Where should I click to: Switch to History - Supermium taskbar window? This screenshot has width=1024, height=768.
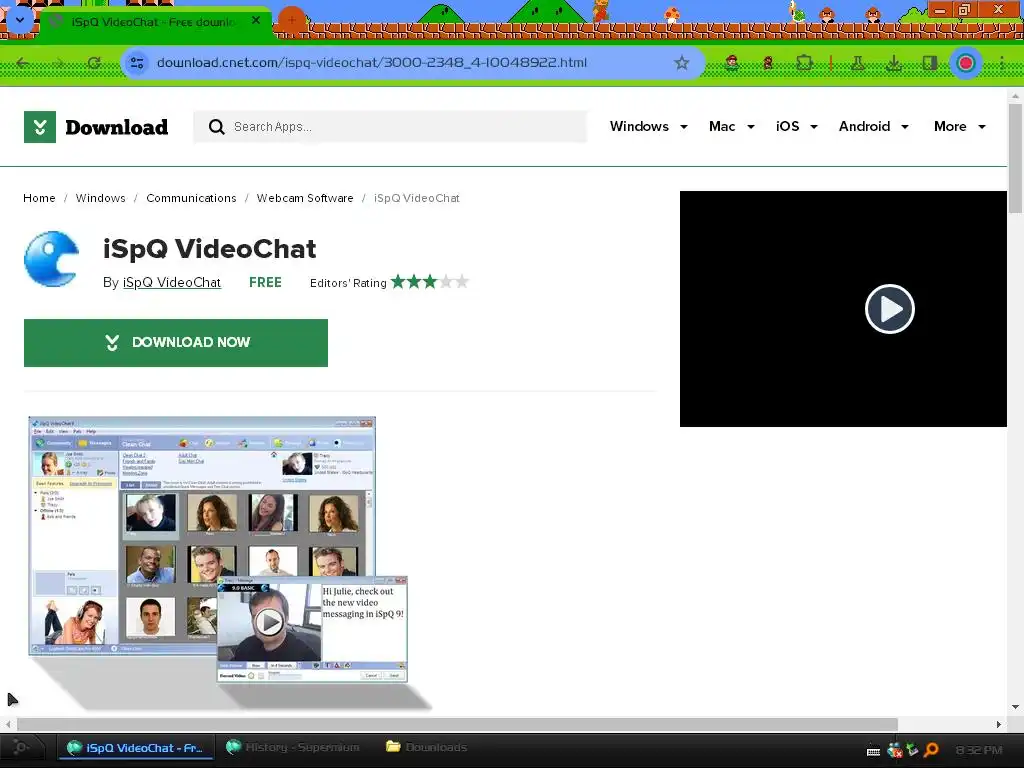(293, 747)
